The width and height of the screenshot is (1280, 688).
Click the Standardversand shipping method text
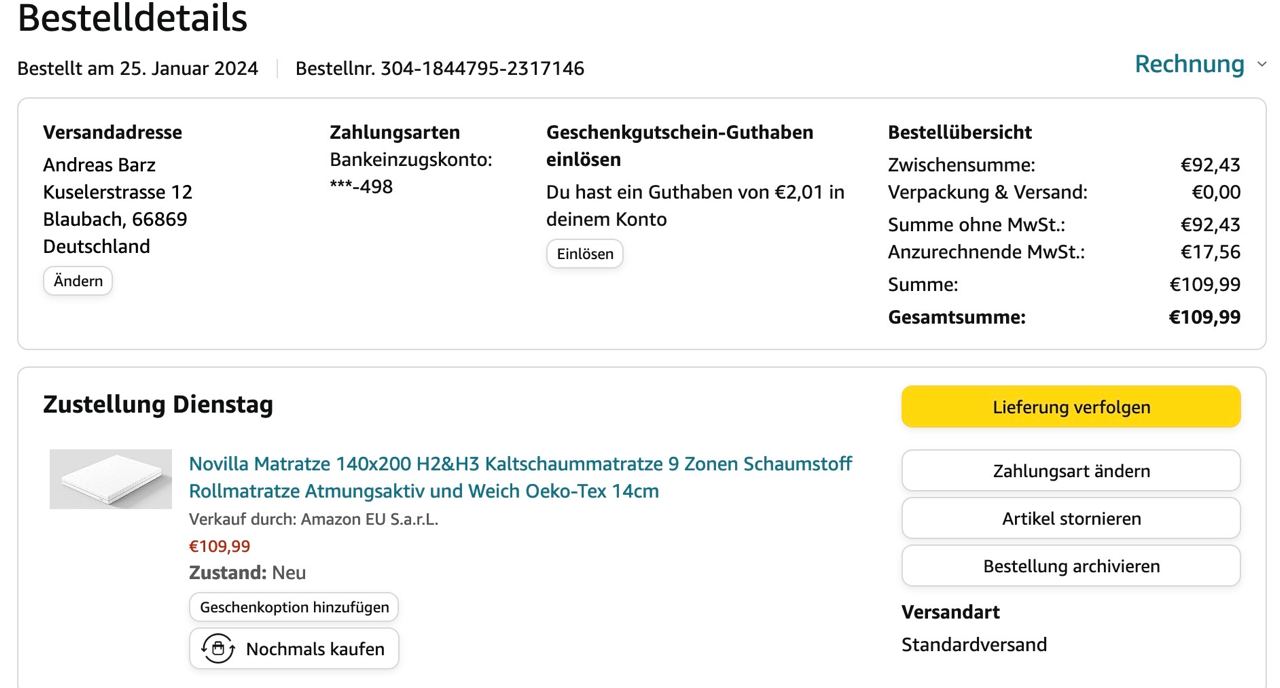[974, 645]
